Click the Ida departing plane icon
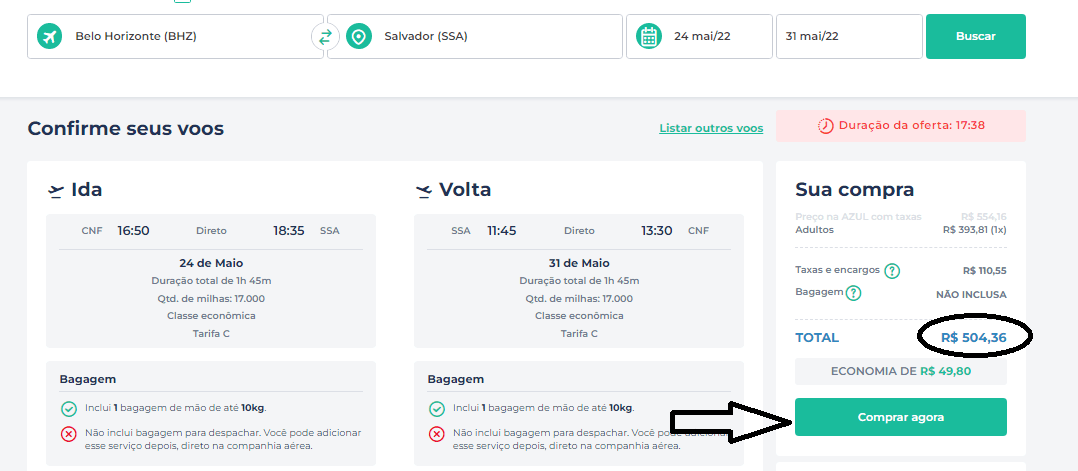Viewport: 1078px width, 471px height. point(56,190)
